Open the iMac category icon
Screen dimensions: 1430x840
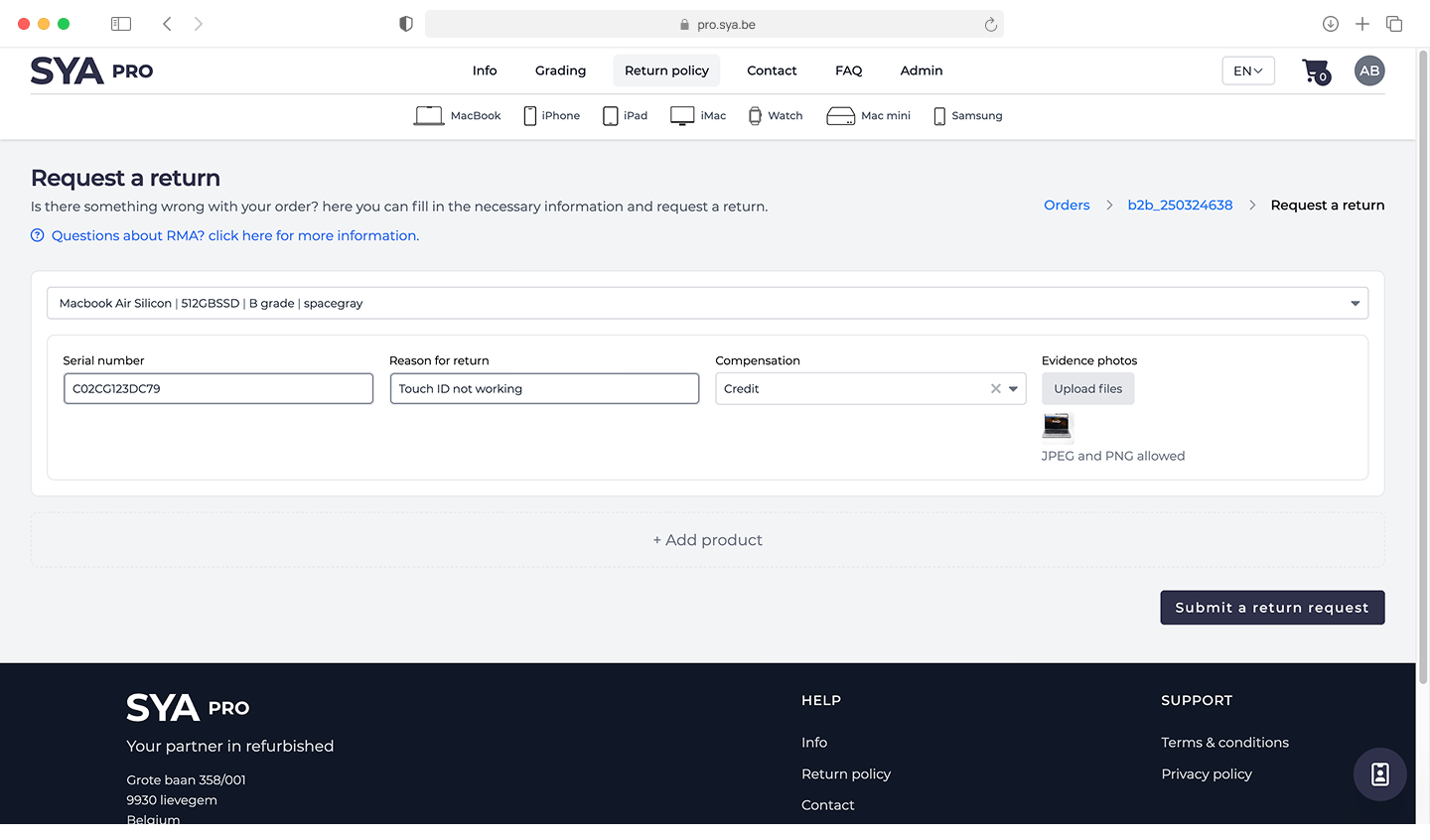click(682, 116)
